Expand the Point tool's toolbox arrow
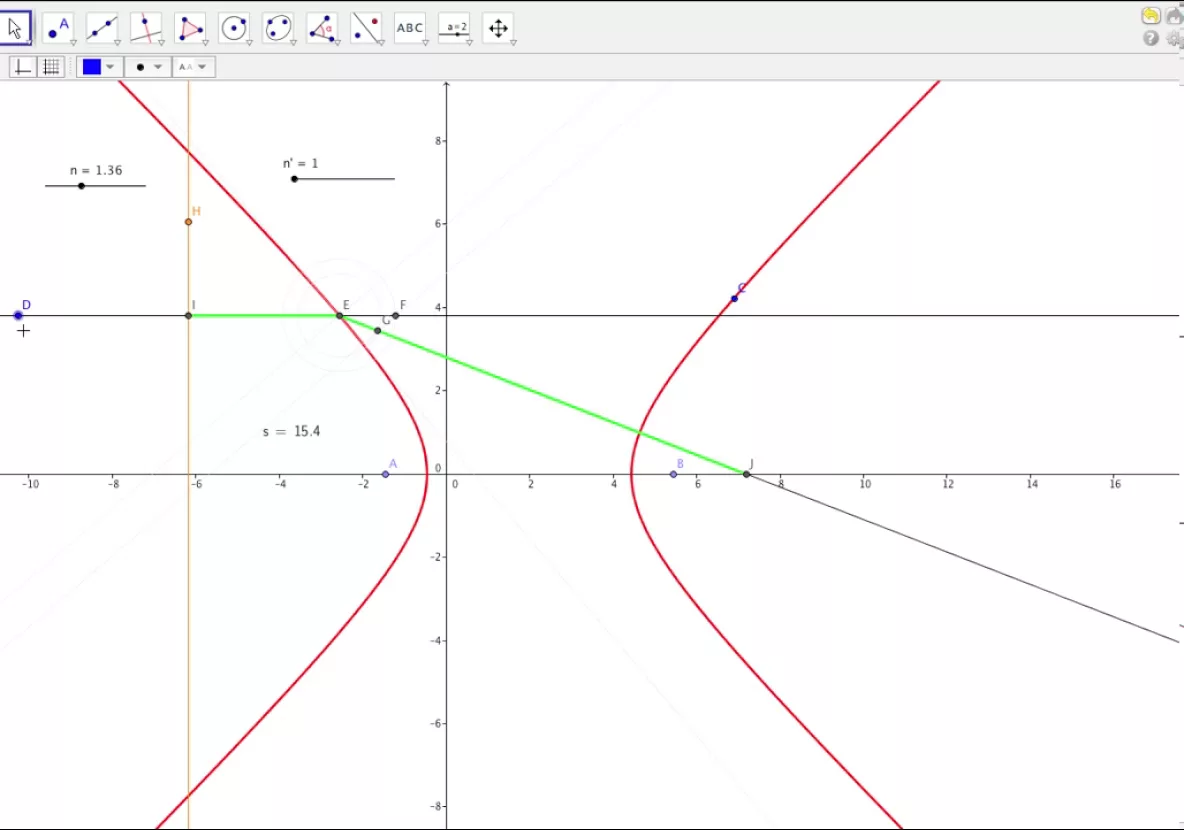 (x=73, y=43)
